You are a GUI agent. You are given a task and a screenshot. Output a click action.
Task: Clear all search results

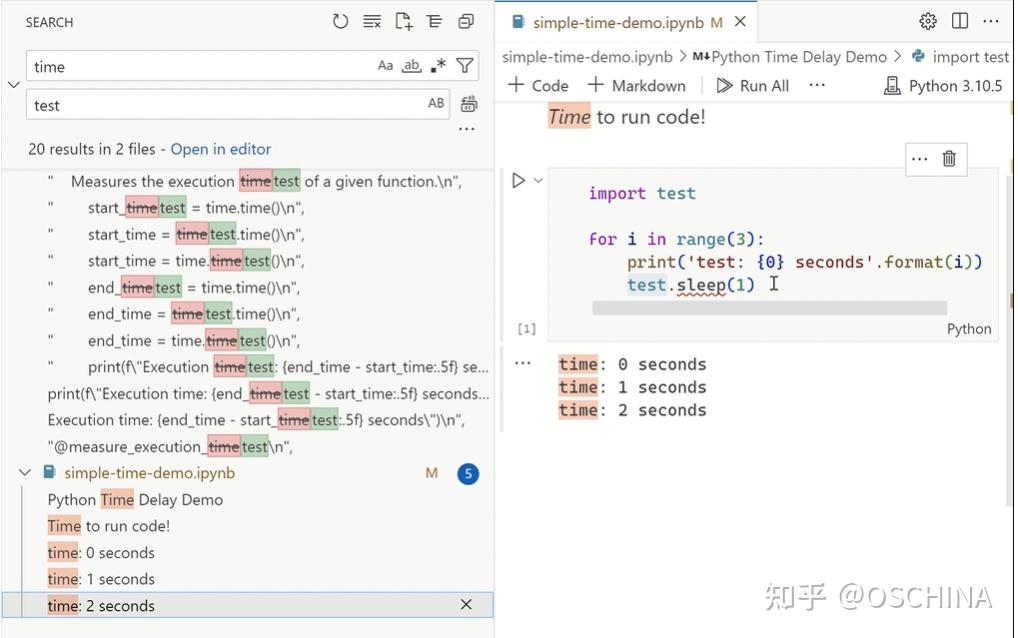372,21
